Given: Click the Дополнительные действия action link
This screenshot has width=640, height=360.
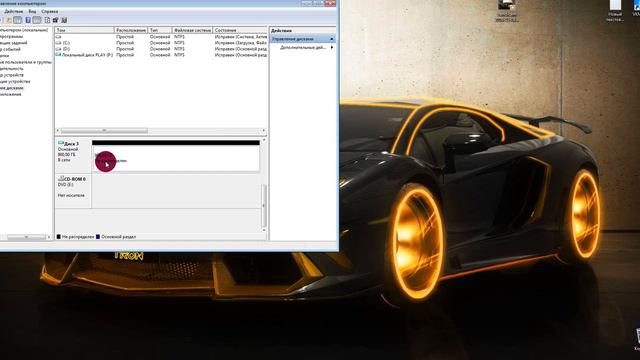Looking at the screenshot, I should point(303,47).
